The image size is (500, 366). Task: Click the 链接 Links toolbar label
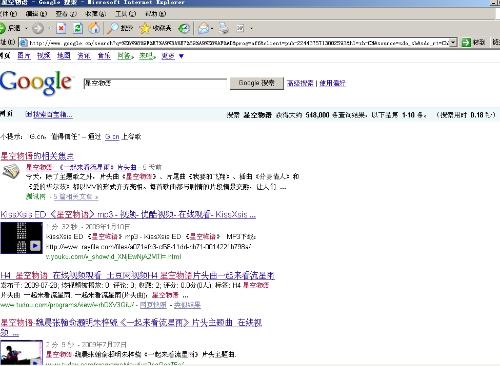[496, 42]
